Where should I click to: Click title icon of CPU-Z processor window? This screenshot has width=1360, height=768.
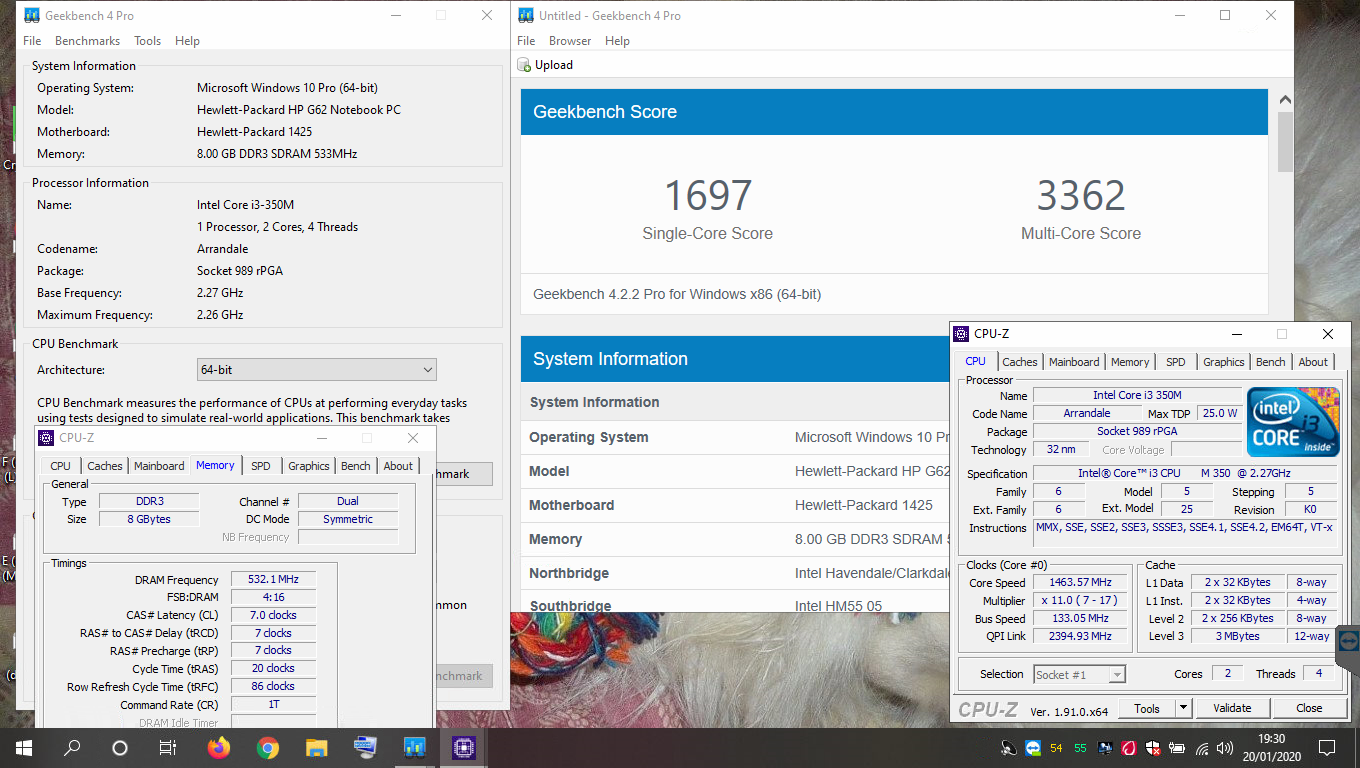(x=961, y=334)
